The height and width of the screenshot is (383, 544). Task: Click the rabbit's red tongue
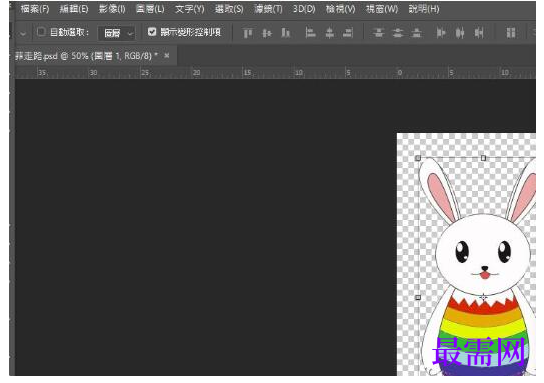485,276
